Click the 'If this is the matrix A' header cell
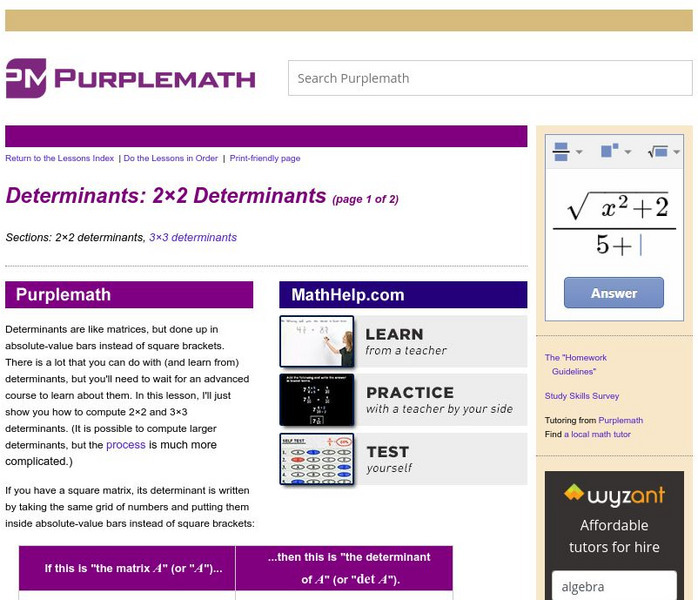The image size is (698, 600). point(127,568)
